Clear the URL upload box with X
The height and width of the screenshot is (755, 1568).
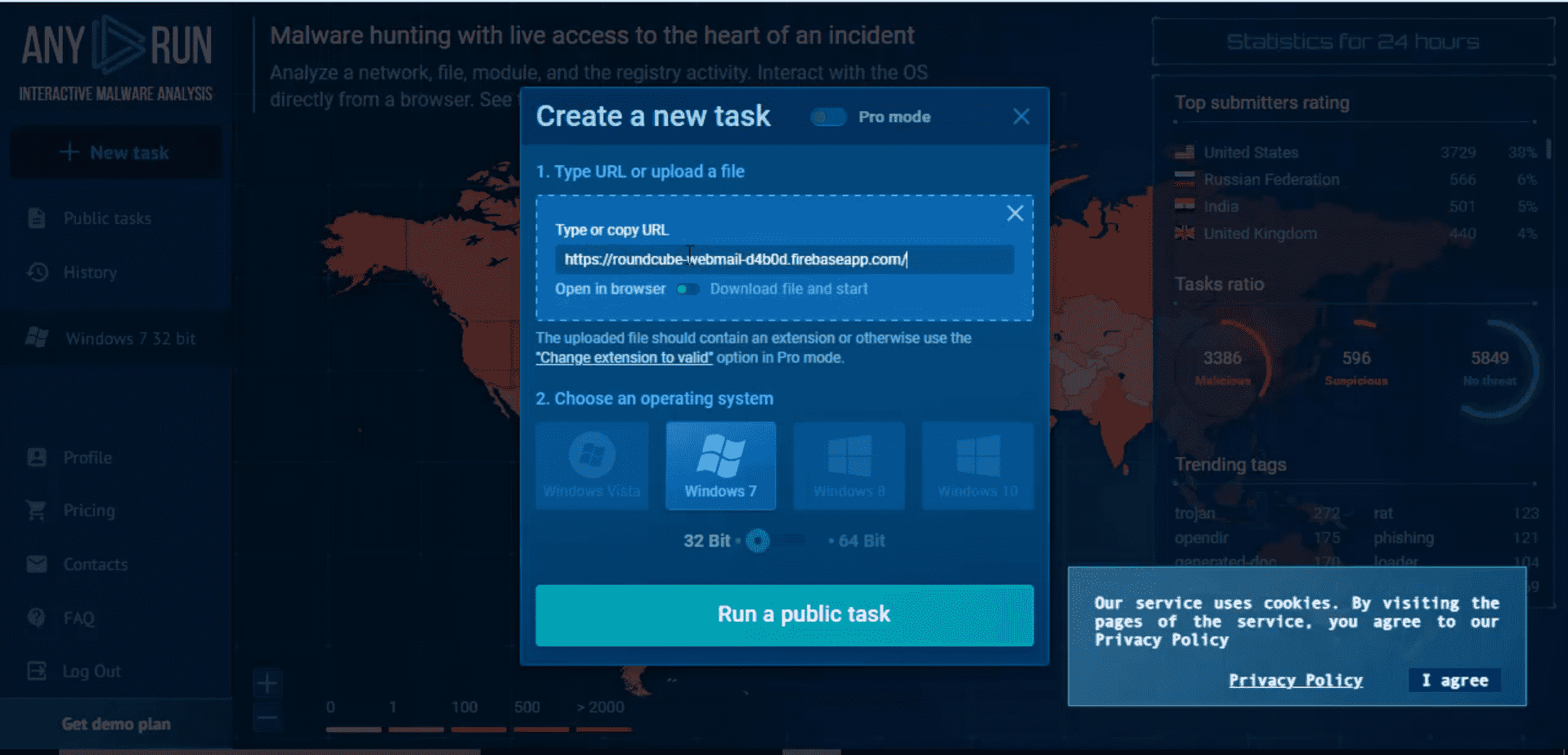(1015, 213)
